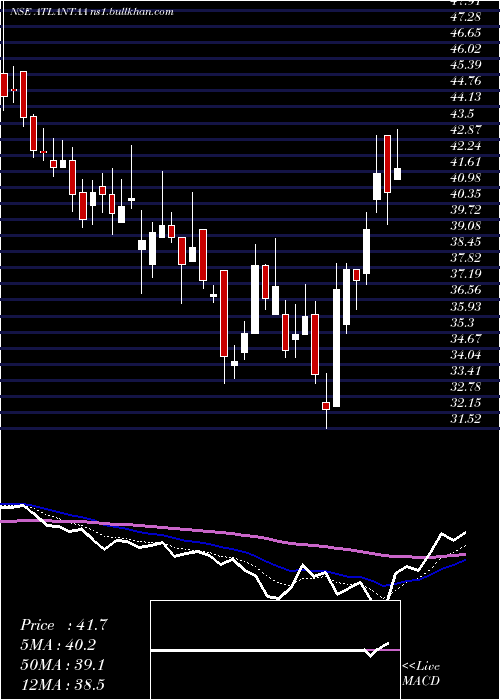Image resolution: width=500 pixels, height=700 pixels.
Task: Click the Price : 41.7 readout
Action: coord(64,625)
